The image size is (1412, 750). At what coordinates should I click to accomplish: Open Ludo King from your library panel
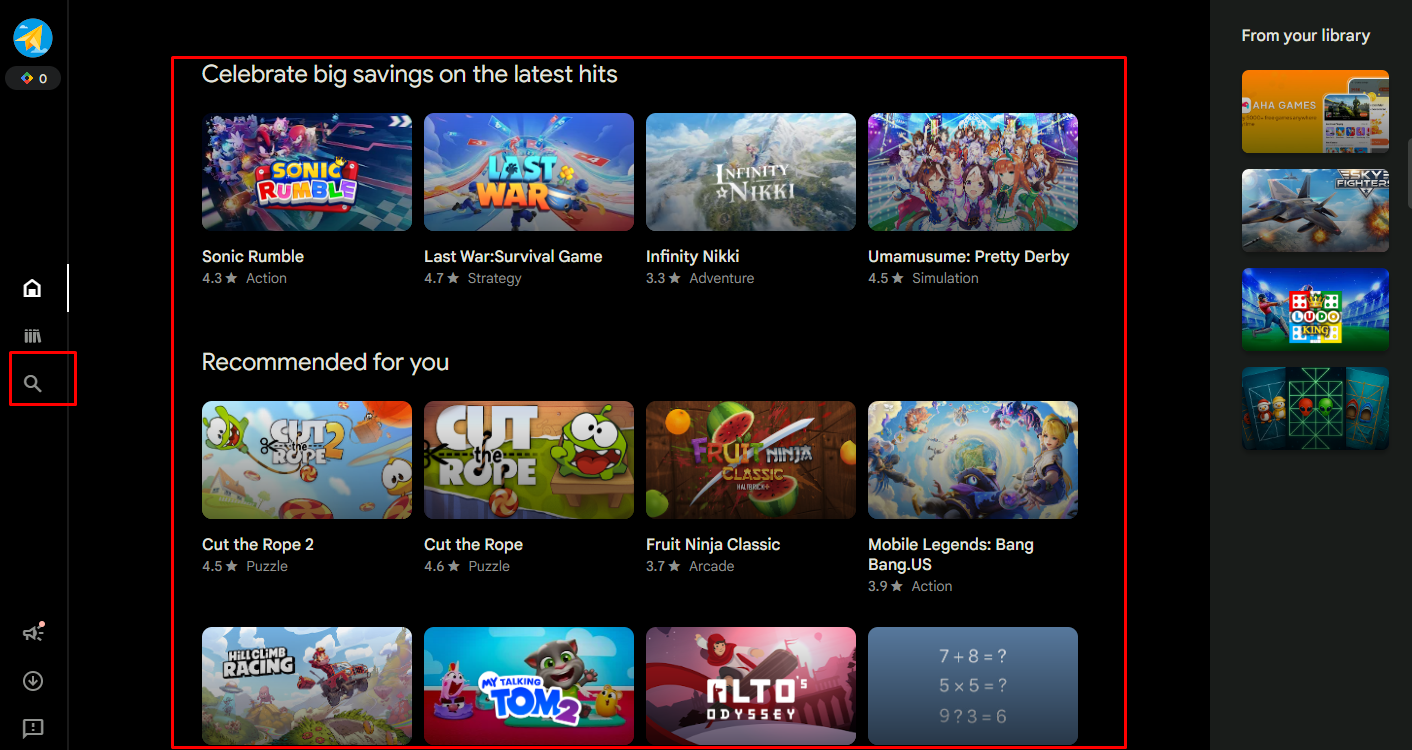1314,309
